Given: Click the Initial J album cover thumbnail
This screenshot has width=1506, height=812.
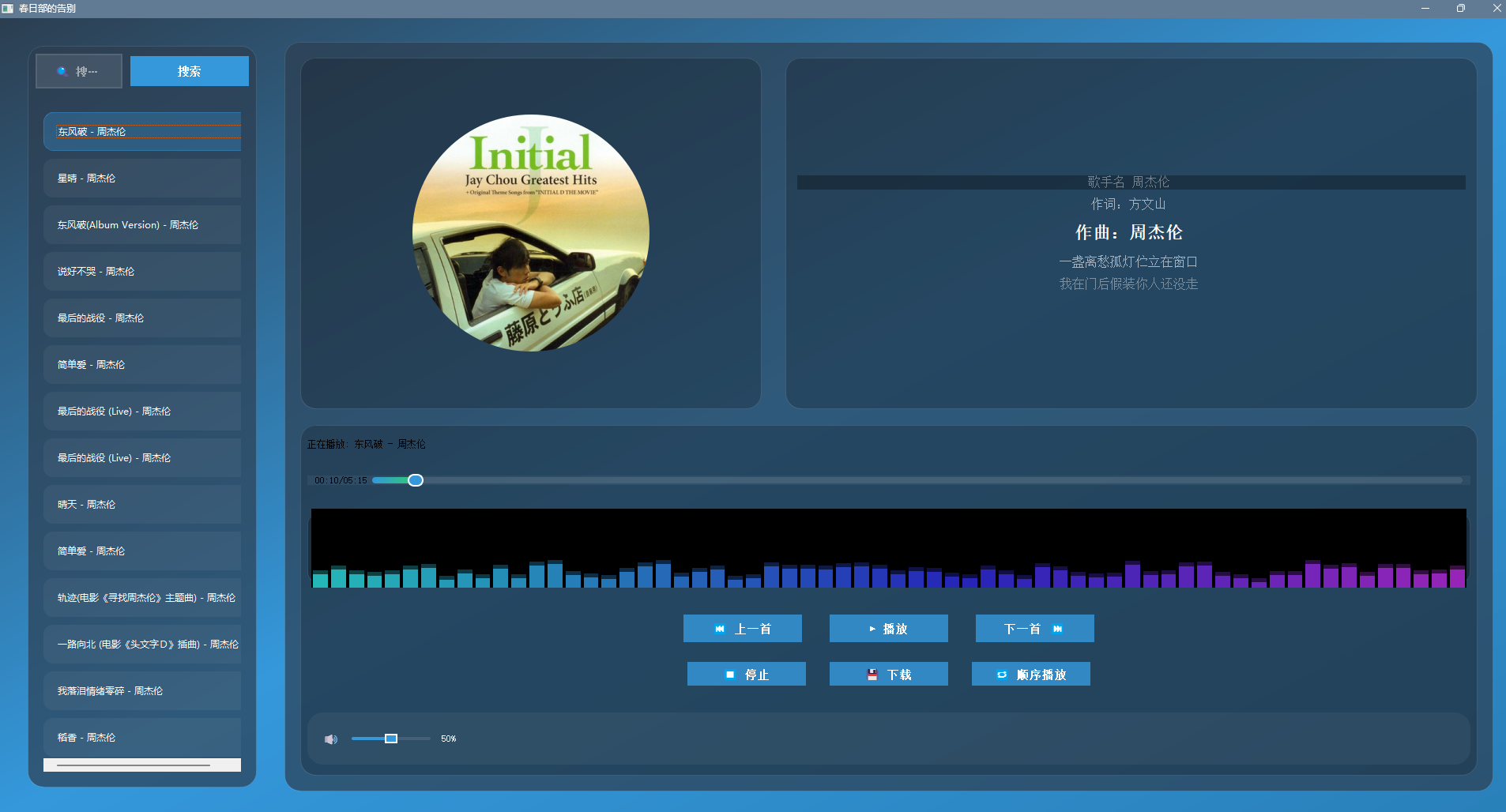Looking at the screenshot, I should (x=531, y=233).
